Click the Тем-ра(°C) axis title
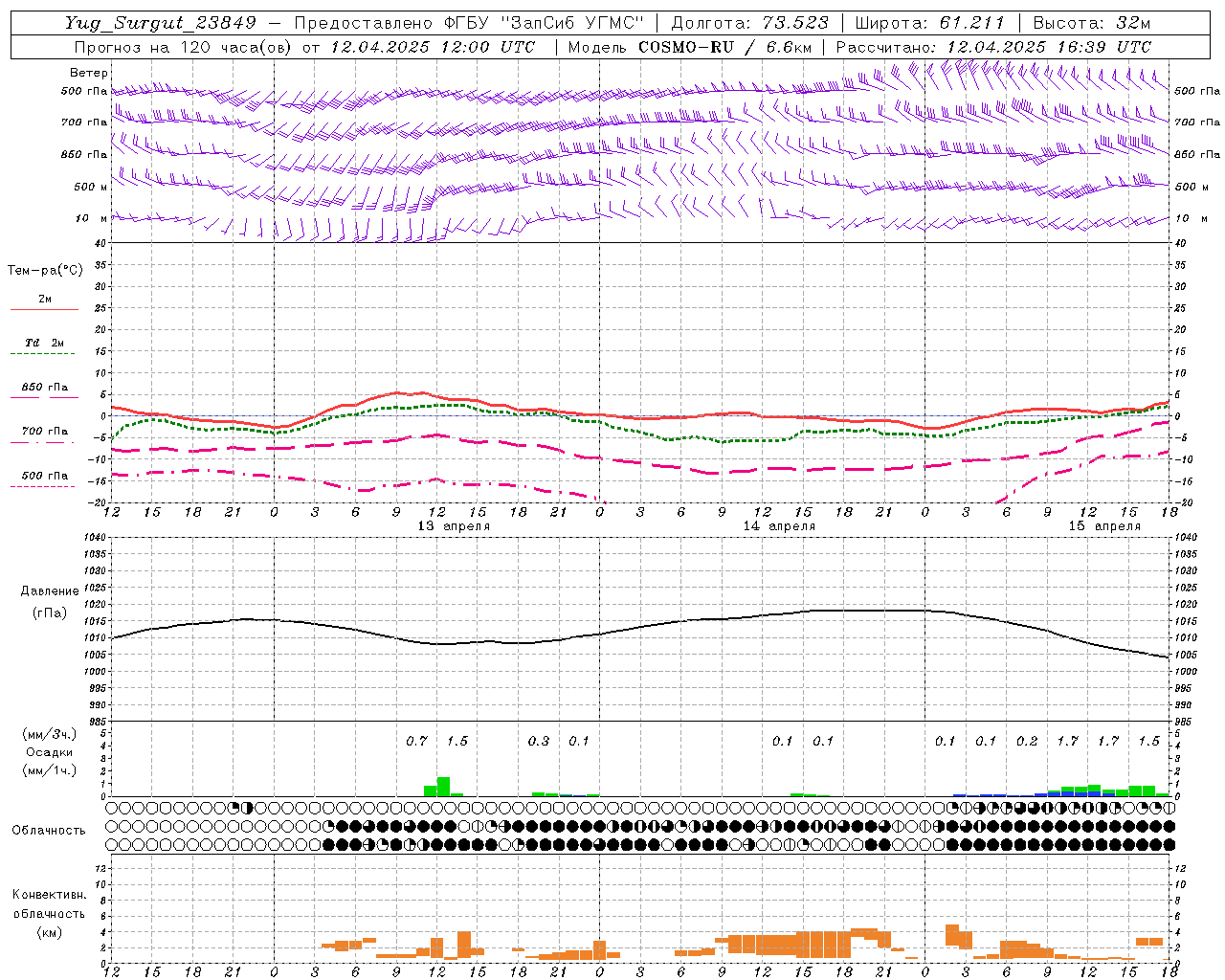 click(45, 271)
